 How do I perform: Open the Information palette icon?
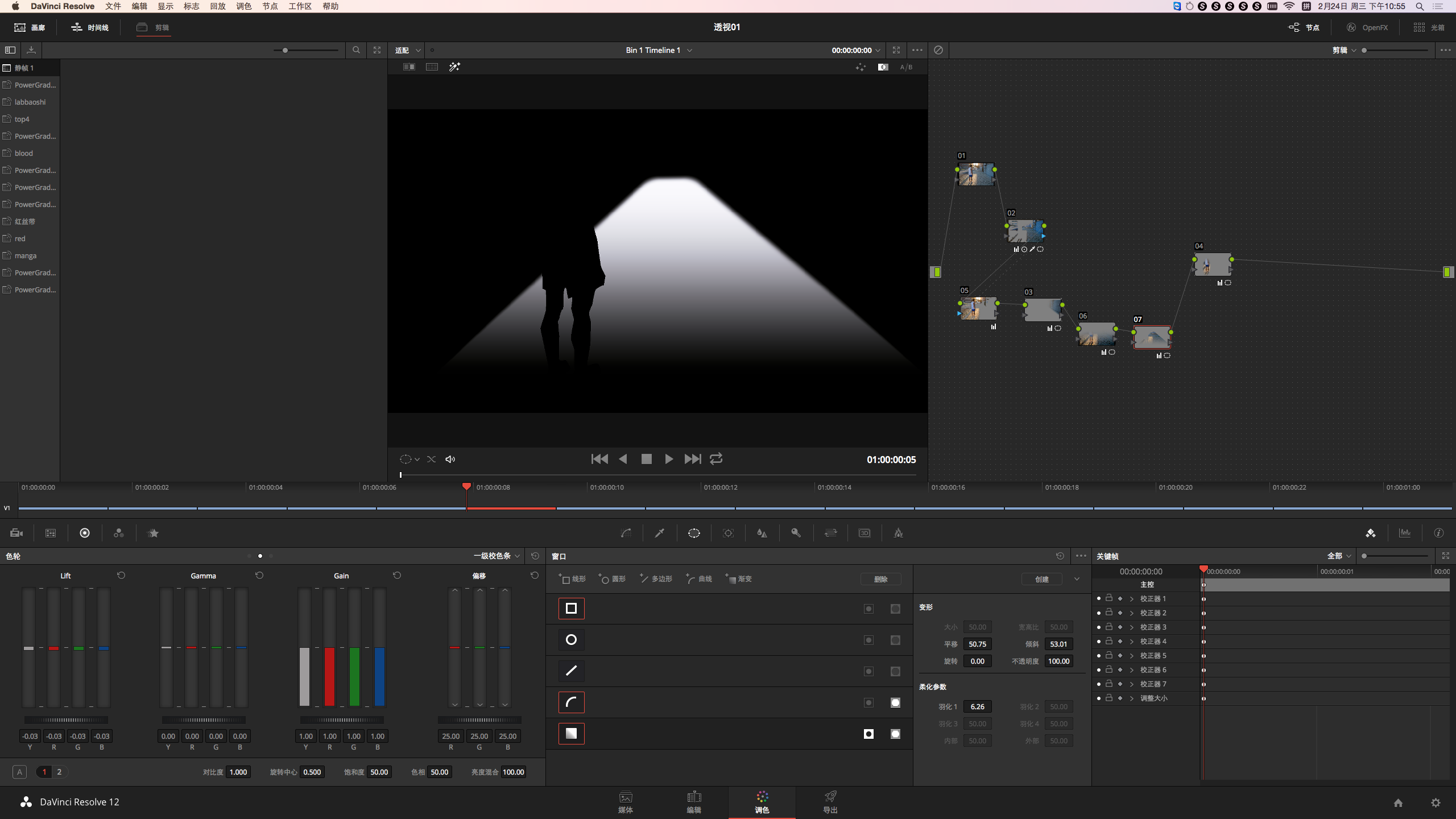[1439, 533]
